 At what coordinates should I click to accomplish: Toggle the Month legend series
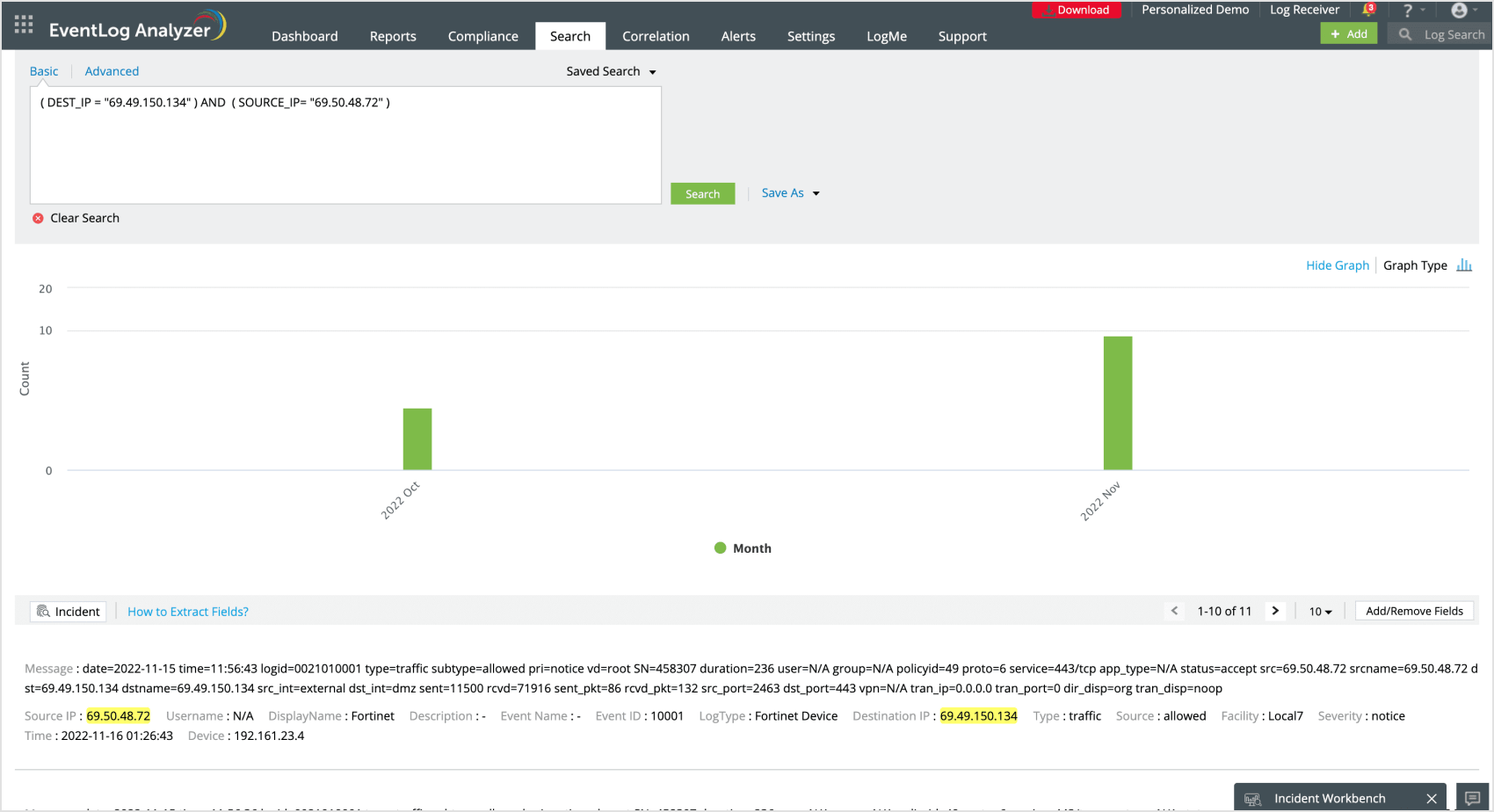743,548
